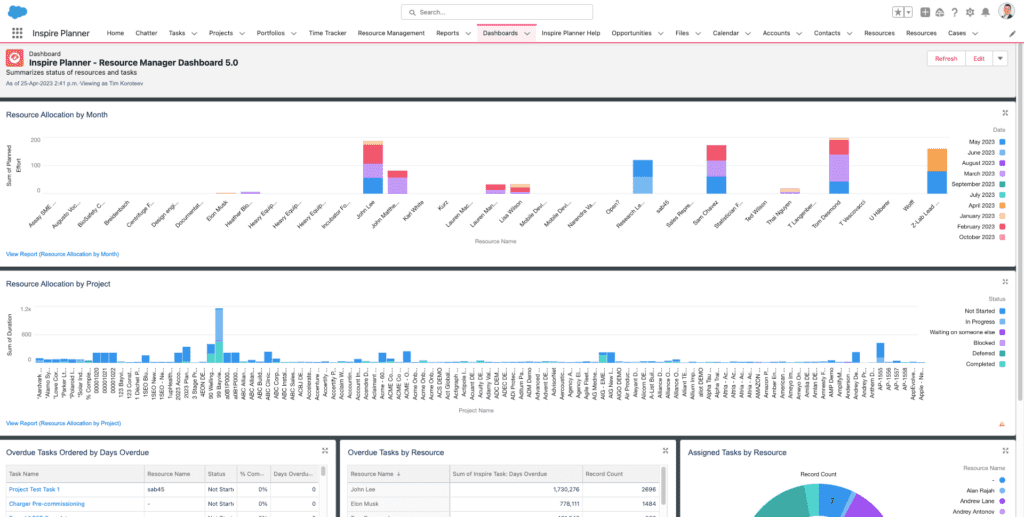
Task: Open the Setup gear icon
Action: pos(969,12)
